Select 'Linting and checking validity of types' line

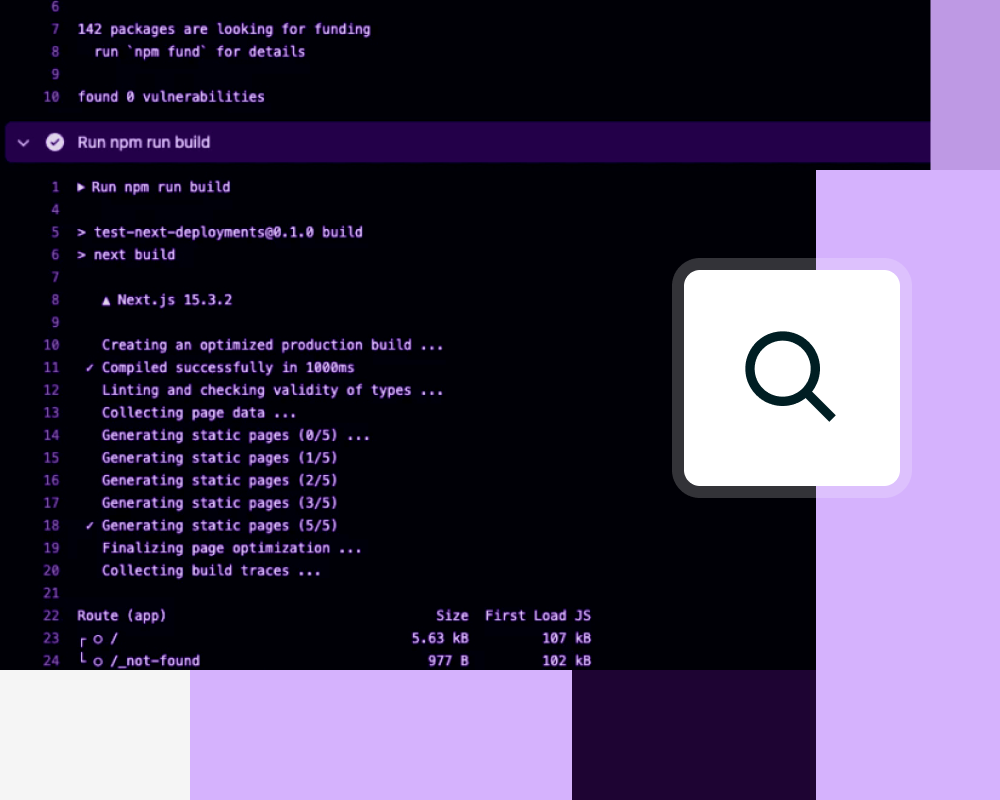(x=272, y=390)
